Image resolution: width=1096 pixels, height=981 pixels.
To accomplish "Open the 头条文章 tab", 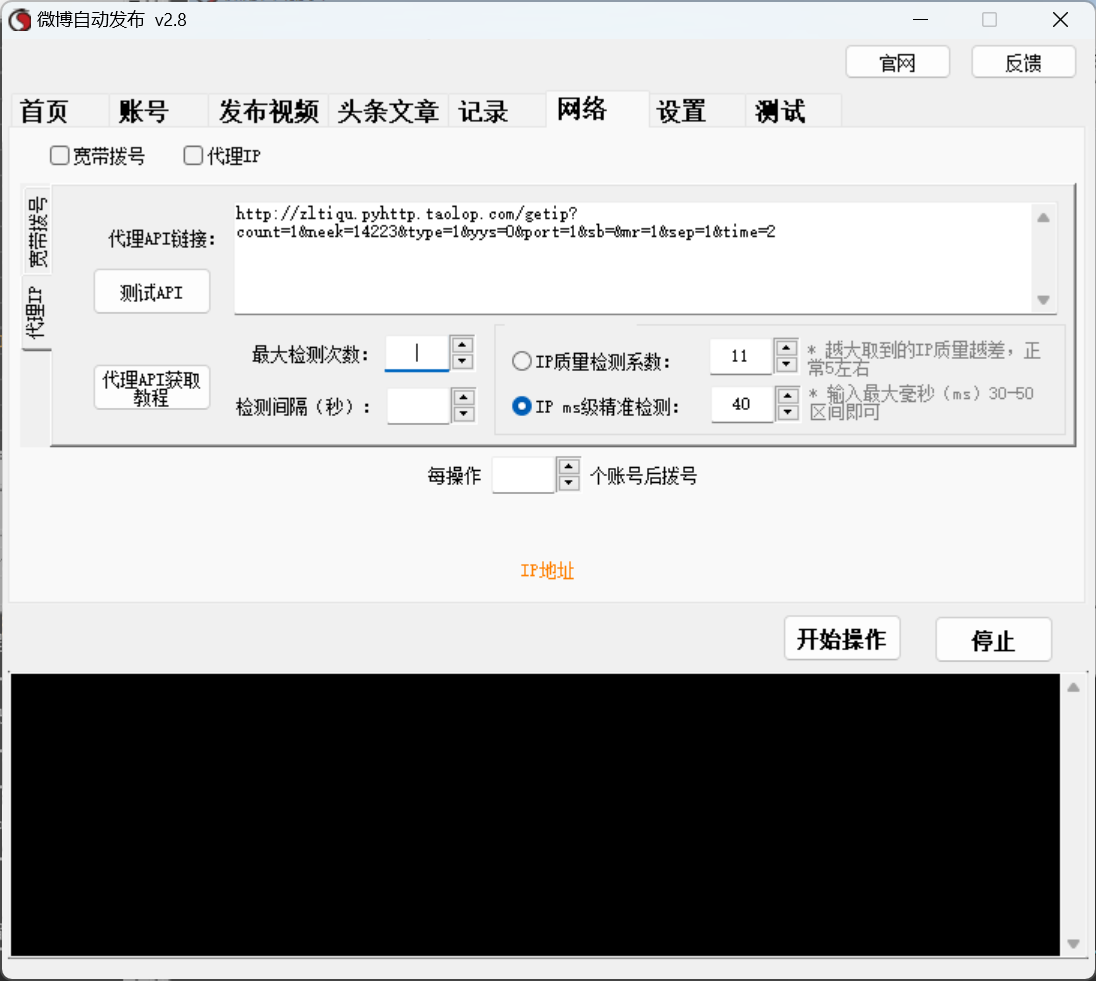I will 389,110.
